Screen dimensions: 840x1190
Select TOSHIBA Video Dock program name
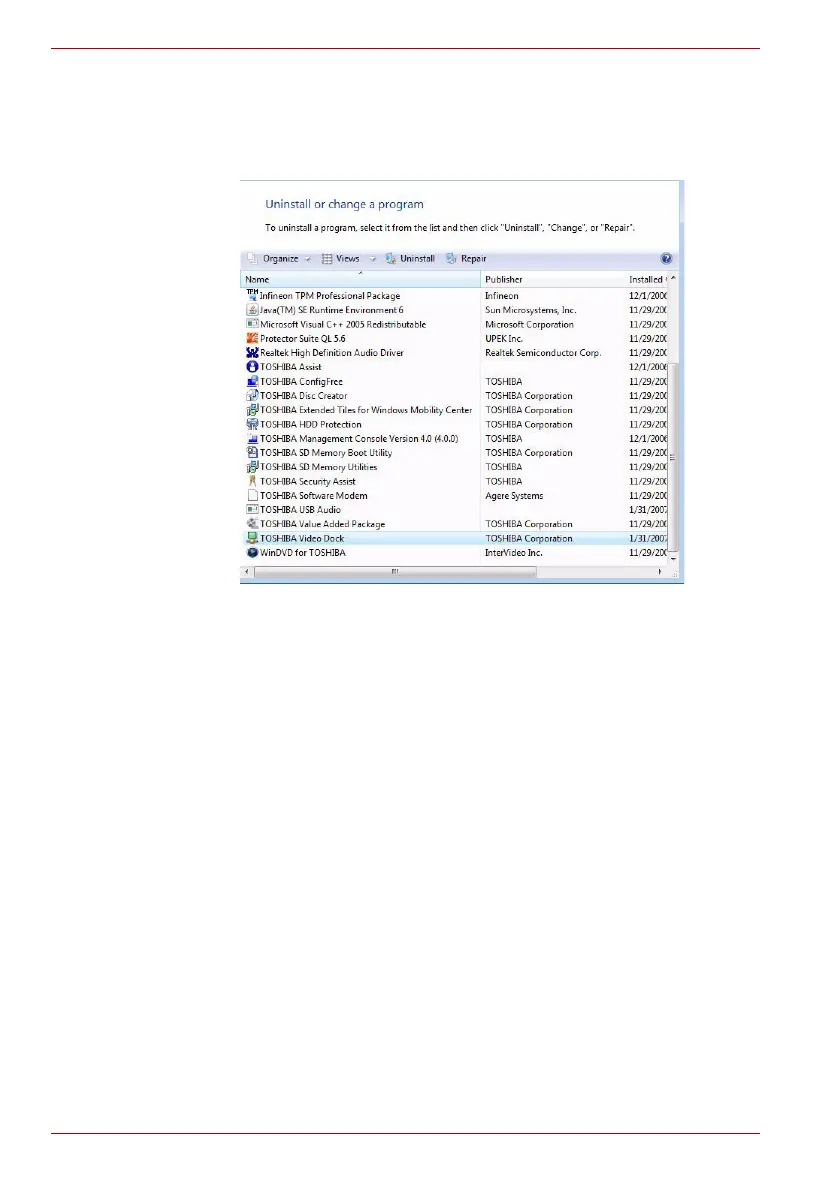tap(302, 539)
